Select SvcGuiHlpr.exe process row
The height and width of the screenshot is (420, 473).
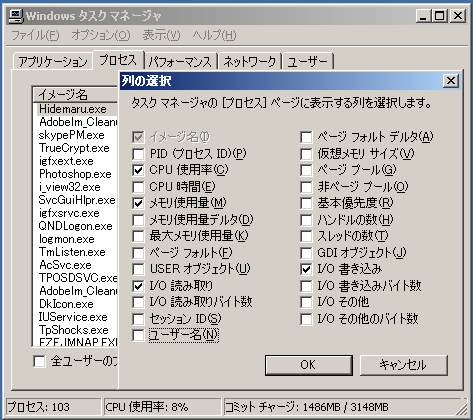[x=76, y=200]
